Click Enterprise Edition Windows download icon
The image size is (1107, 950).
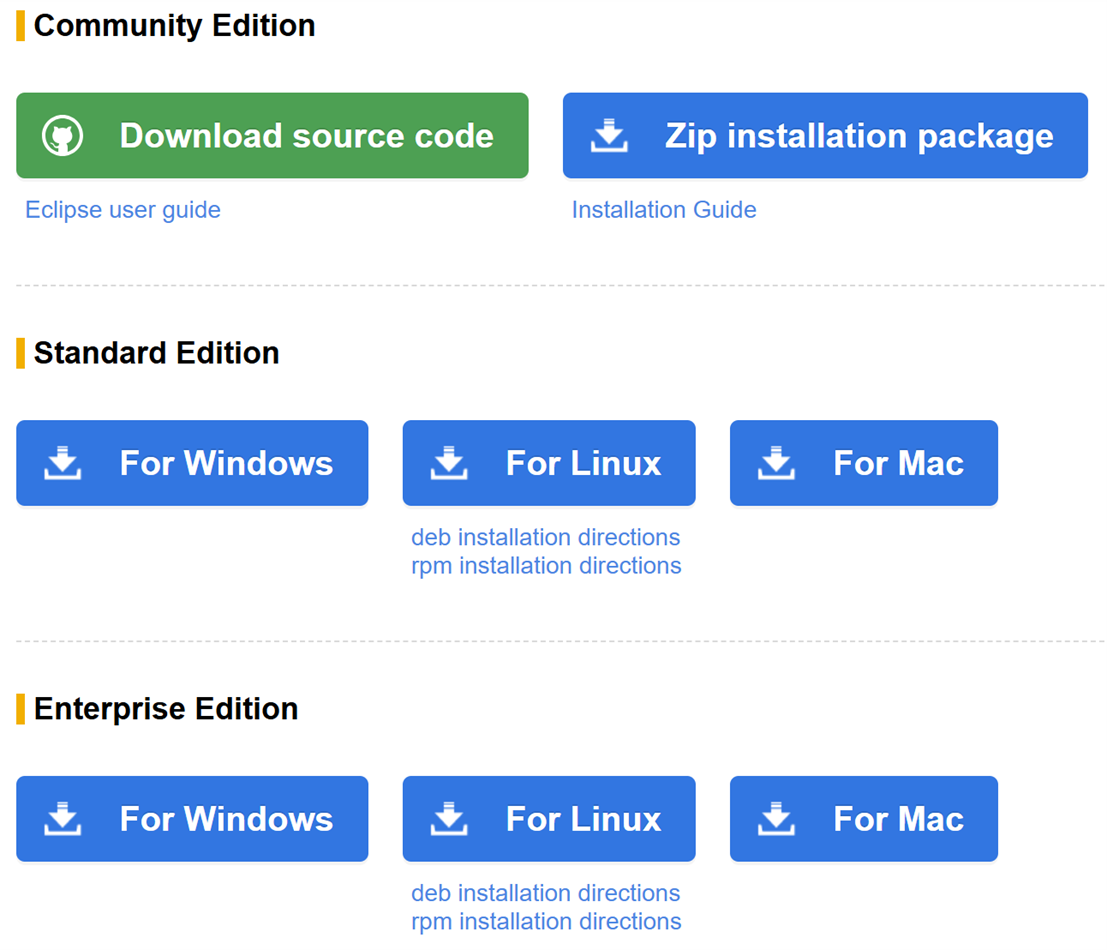[x=63, y=819]
